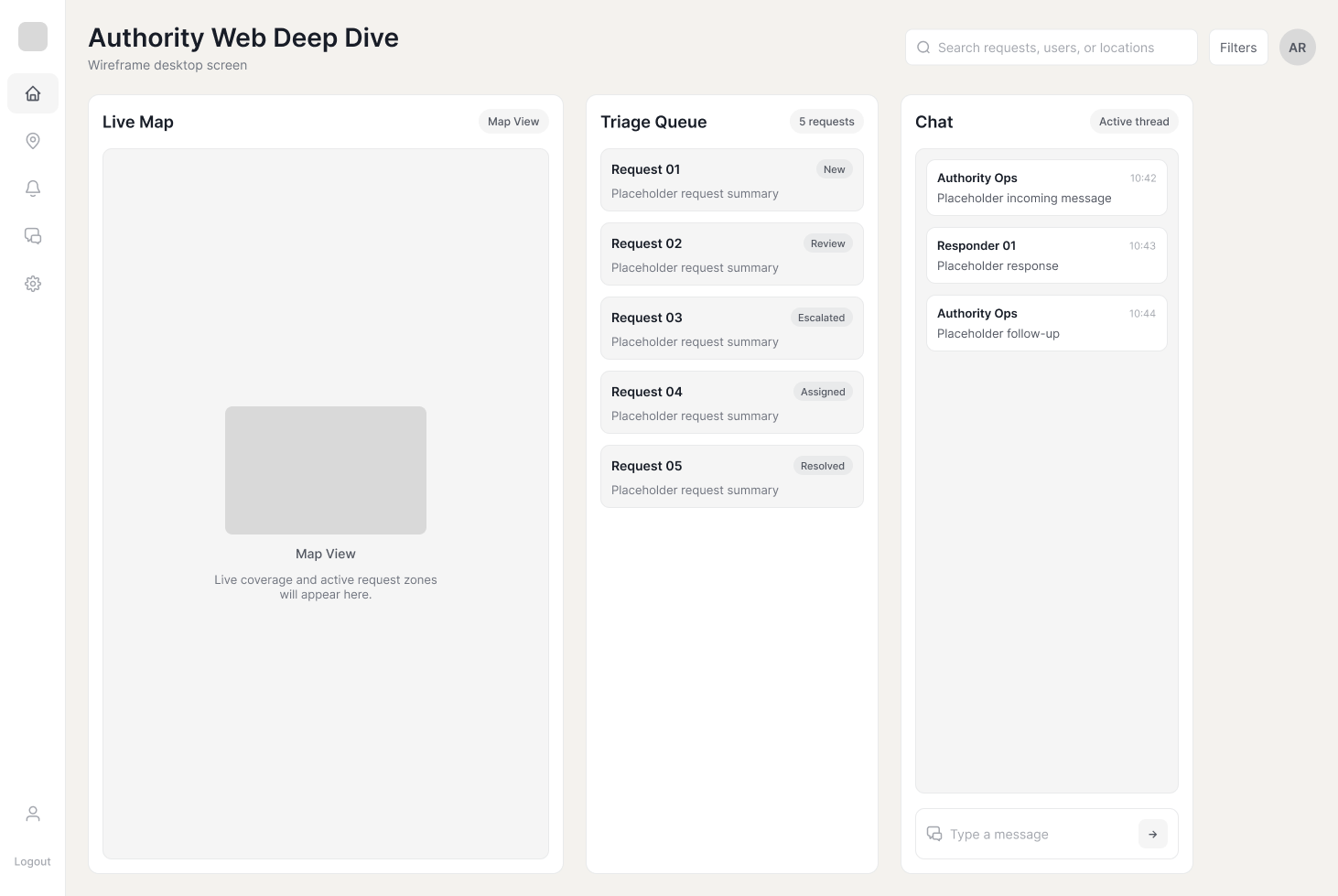Click the 10:44 message timestamp
1338x896 pixels.
pos(1142,314)
